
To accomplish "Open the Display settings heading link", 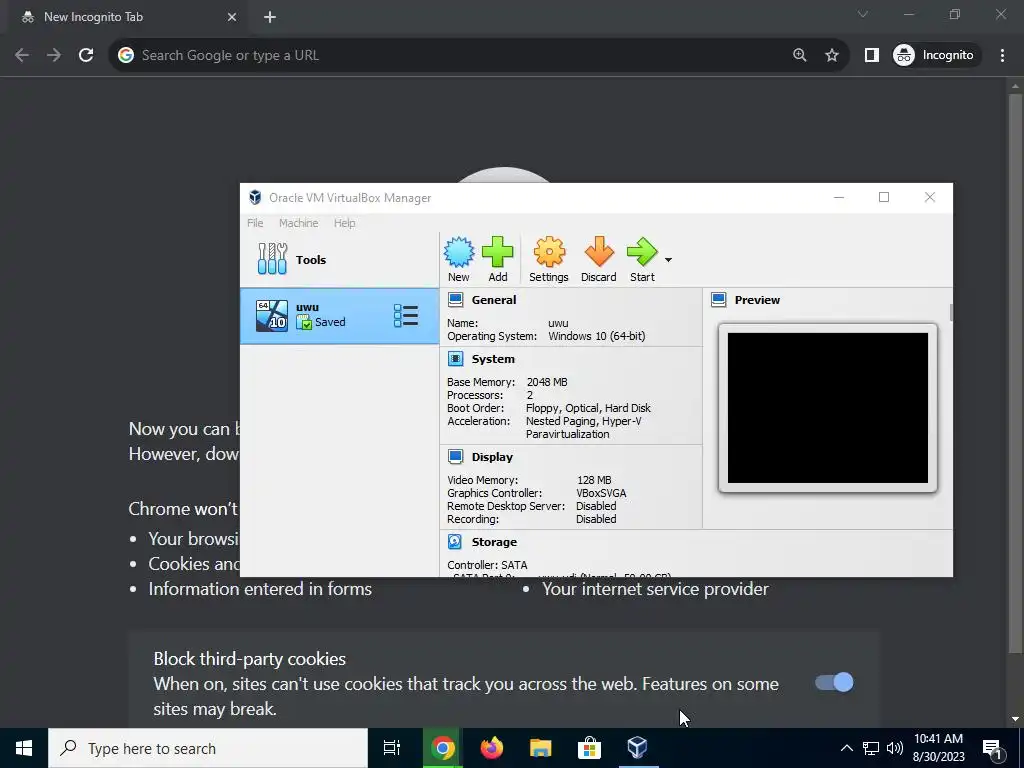I will click(x=492, y=456).
